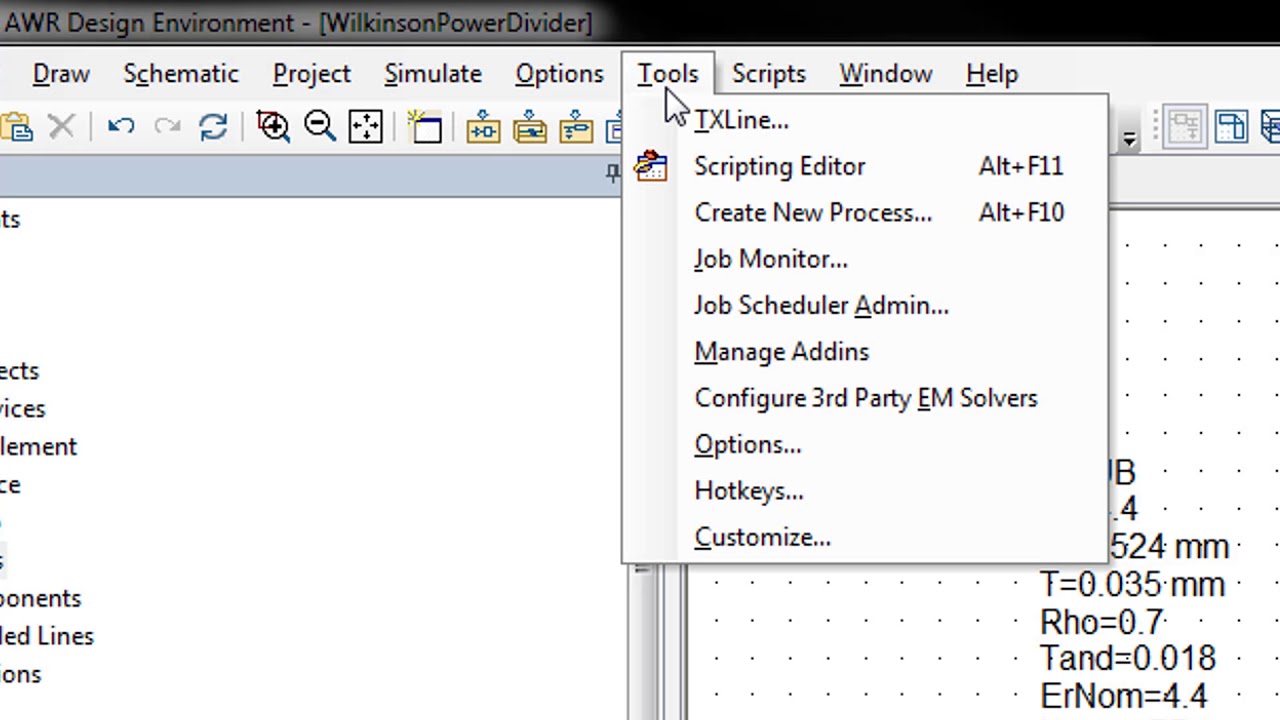Image resolution: width=1280 pixels, height=720 pixels.
Task: Click the Zoom Out magnifier icon
Action: [320, 127]
